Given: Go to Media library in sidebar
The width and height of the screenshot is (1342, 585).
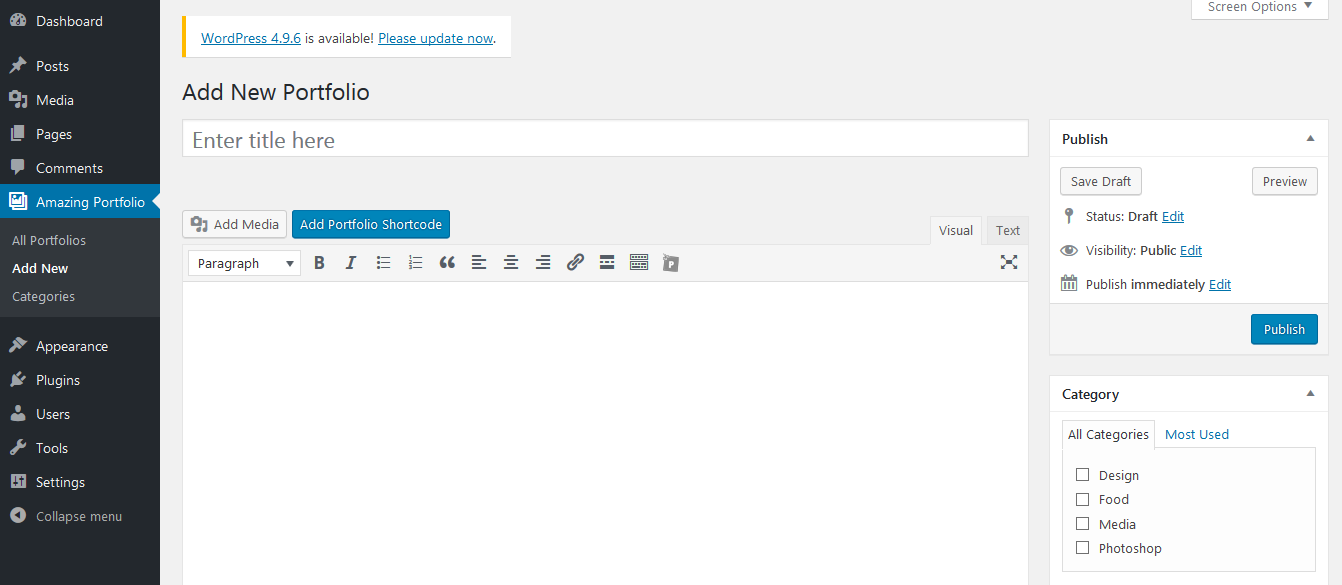Looking at the screenshot, I should pyautogui.click(x=80, y=100).
